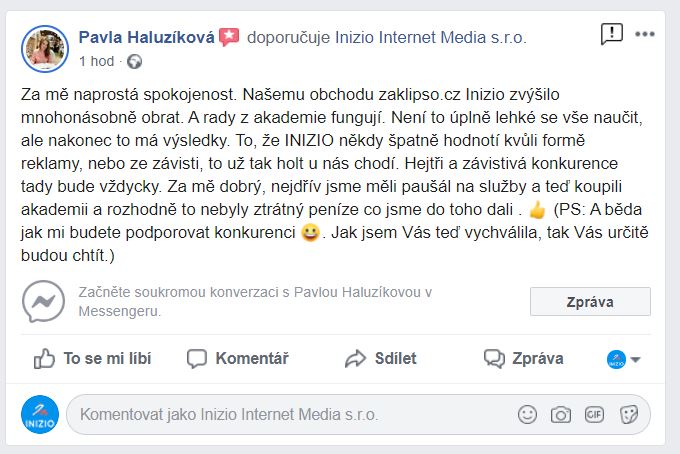Click the Inizio avatar beside comment box
The width and height of the screenshot is (680, 454).
tap(40, 414)
